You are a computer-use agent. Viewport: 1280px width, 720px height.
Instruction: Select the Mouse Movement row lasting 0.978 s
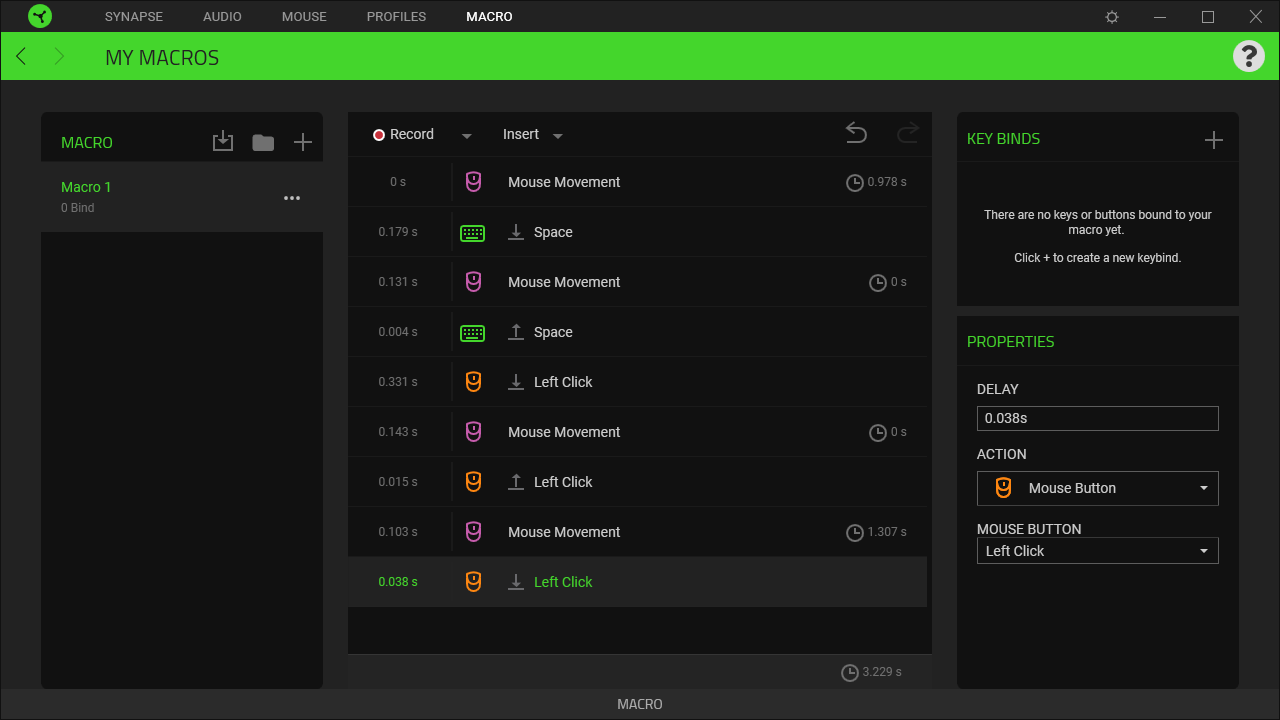(637, 182)
